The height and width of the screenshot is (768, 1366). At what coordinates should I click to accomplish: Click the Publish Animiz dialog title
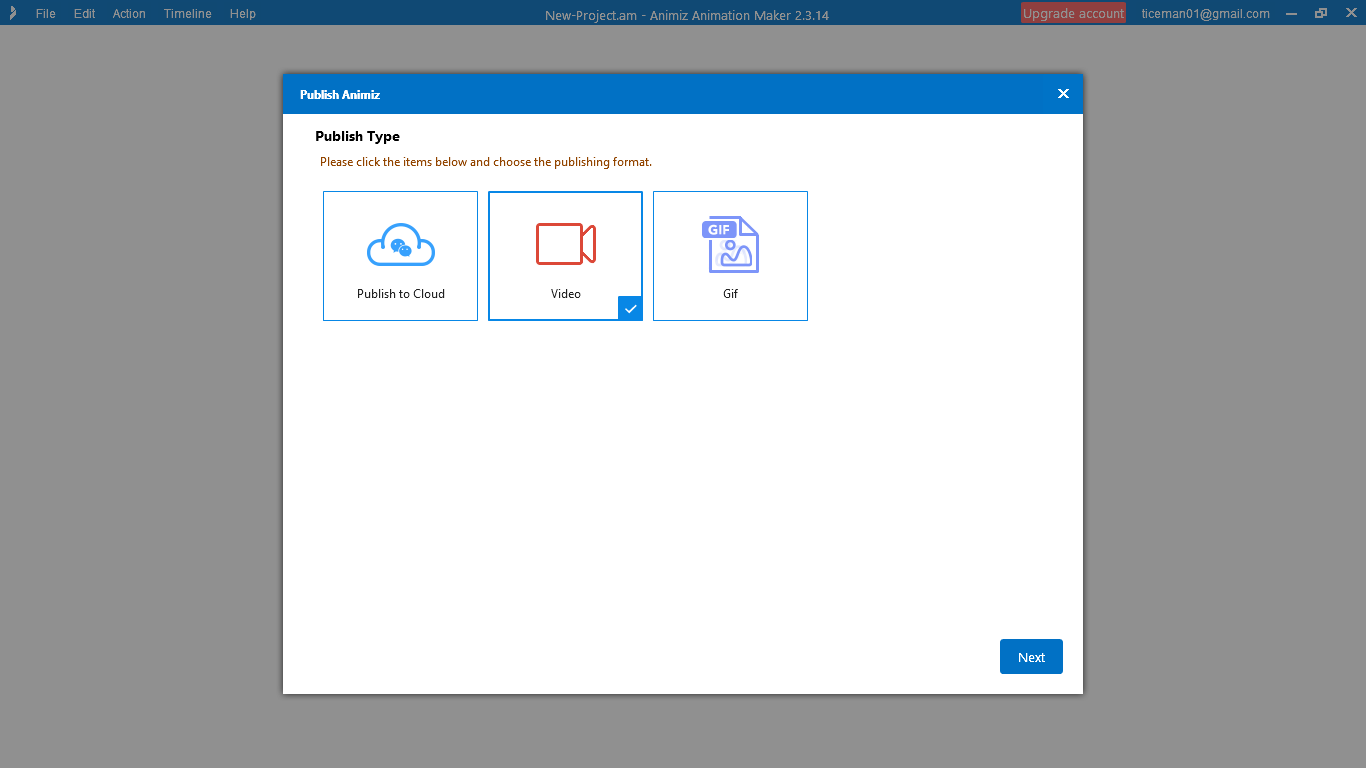[340, 94]
